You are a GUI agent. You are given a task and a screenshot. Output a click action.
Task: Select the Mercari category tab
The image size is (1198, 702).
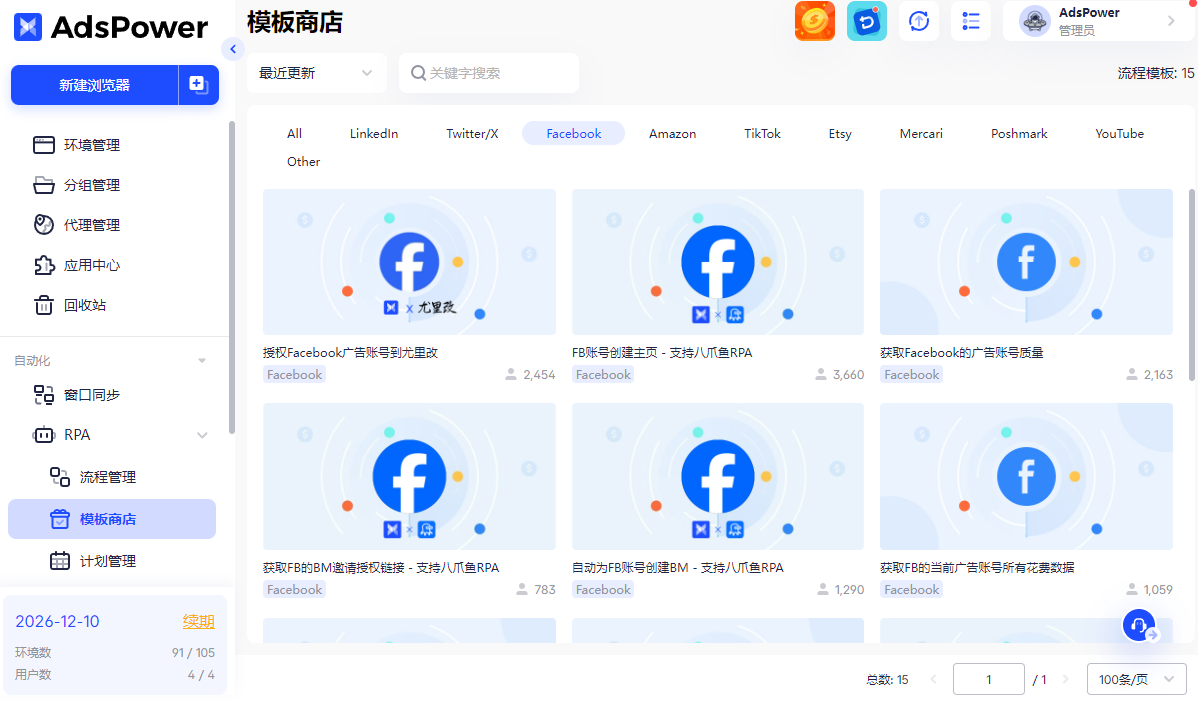coord(921,134)
